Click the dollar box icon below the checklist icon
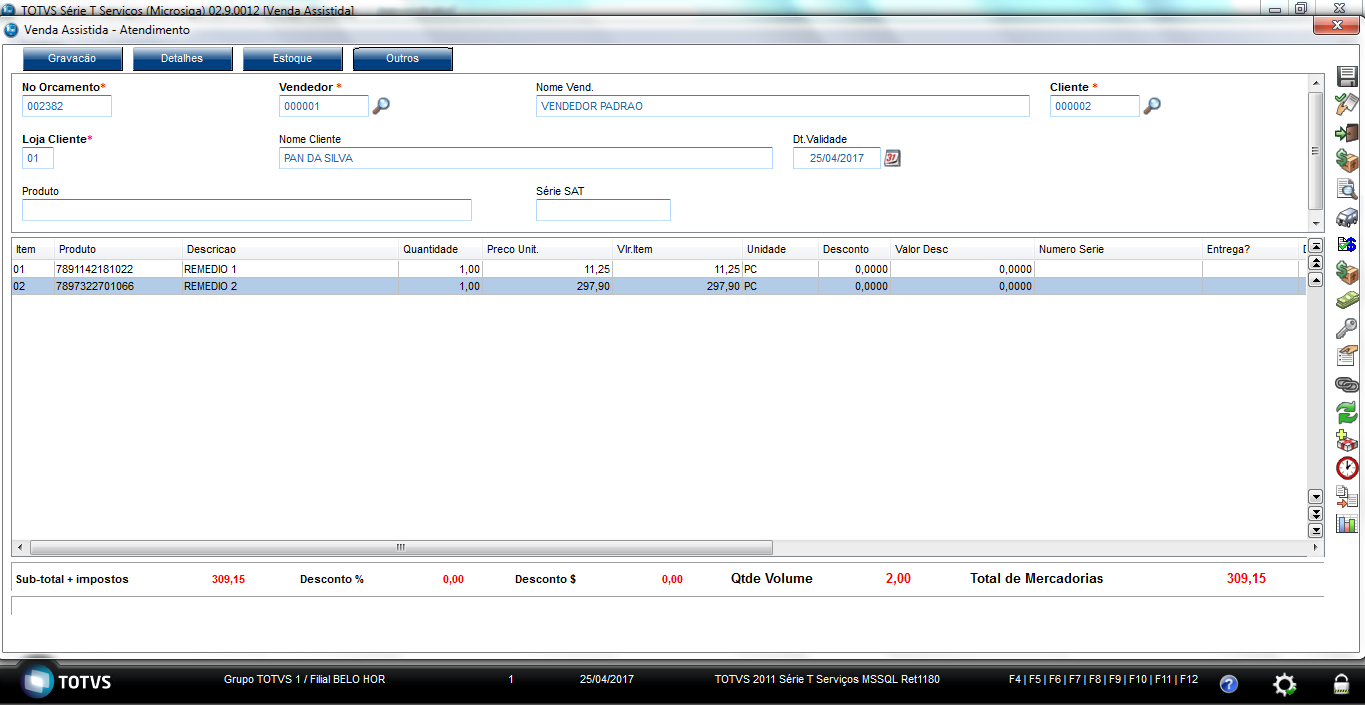The height and width of the screenshot is (705, 1365). point(1347,272)
